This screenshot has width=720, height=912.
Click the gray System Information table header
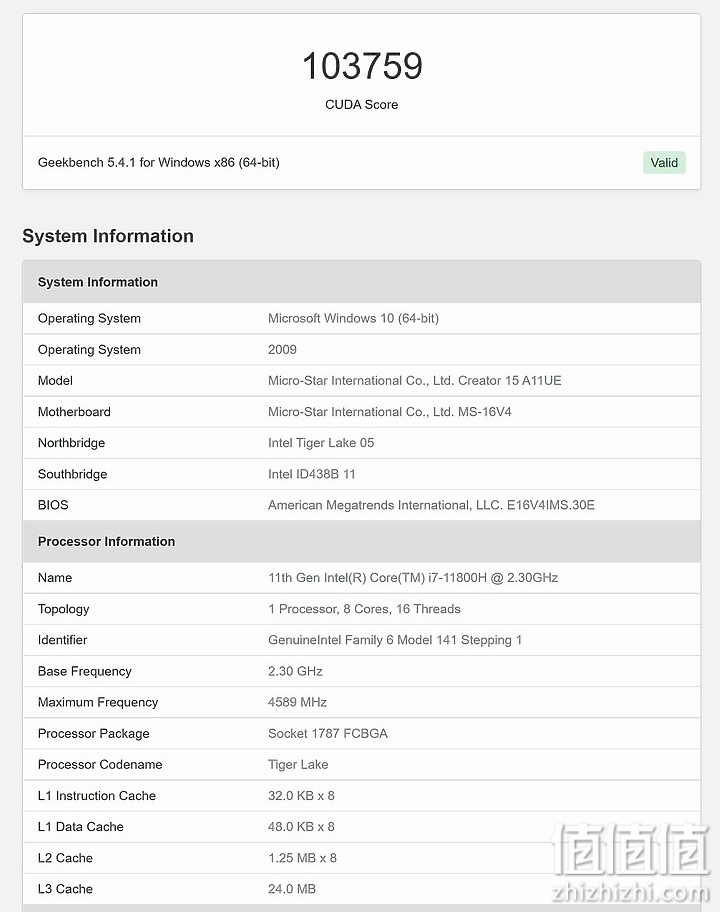[362, 282]
